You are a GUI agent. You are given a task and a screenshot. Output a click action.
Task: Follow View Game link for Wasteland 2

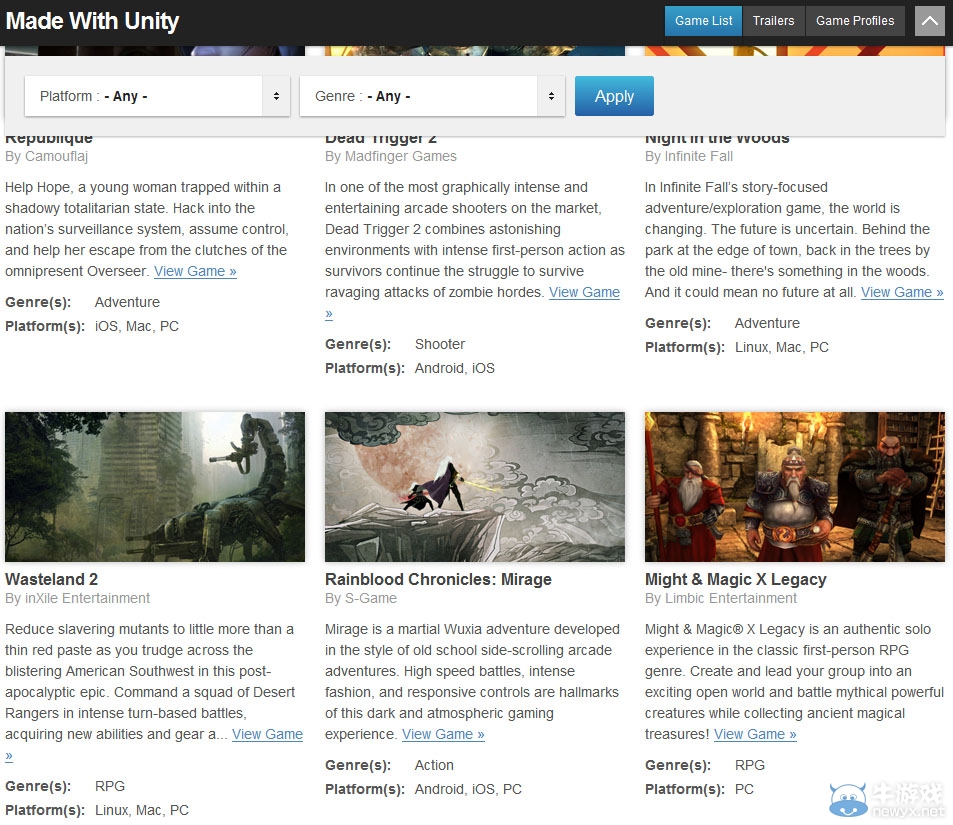(x=267, y=734)
